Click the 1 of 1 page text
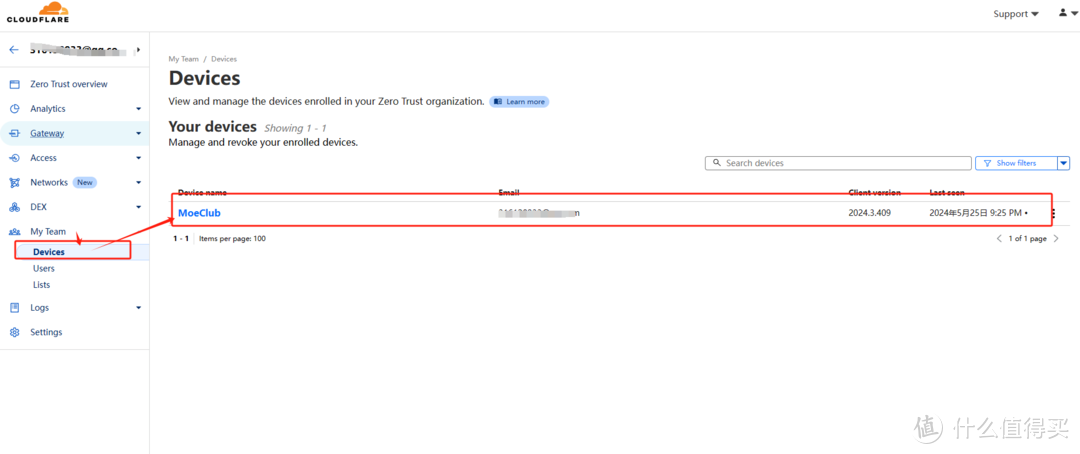The width and height of the screenshot is (1080, 454). tap(1027, 238)
